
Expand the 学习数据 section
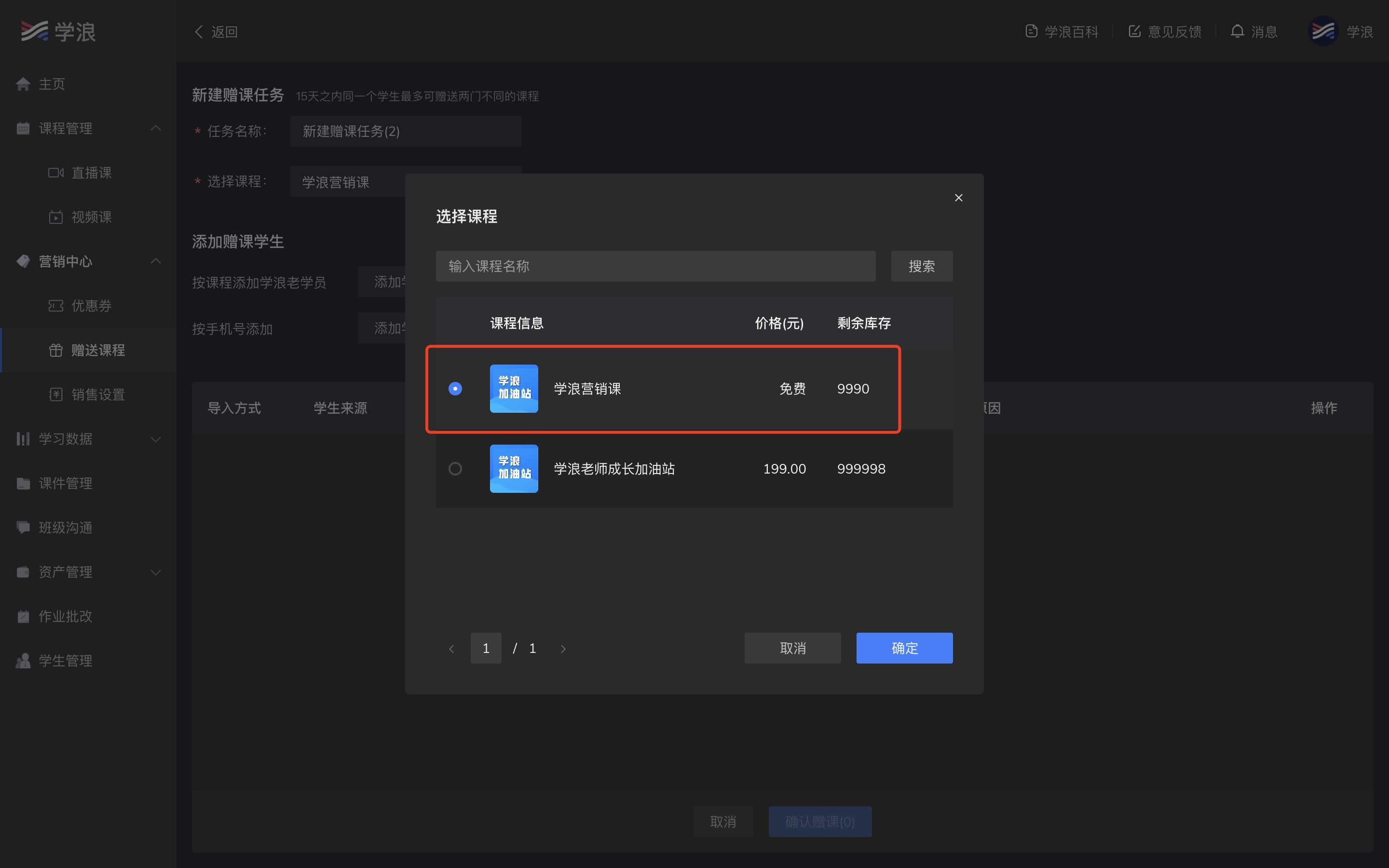coord(156,439)
